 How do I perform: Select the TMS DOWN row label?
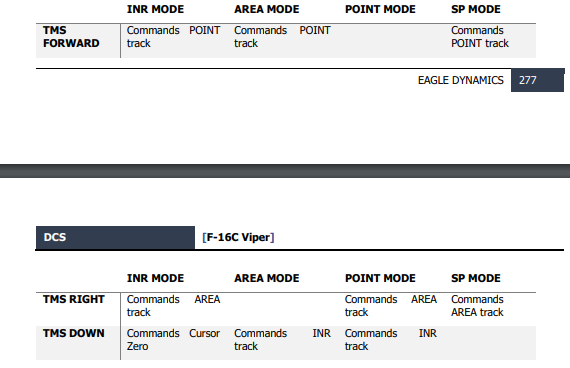(x=74, y=333)
